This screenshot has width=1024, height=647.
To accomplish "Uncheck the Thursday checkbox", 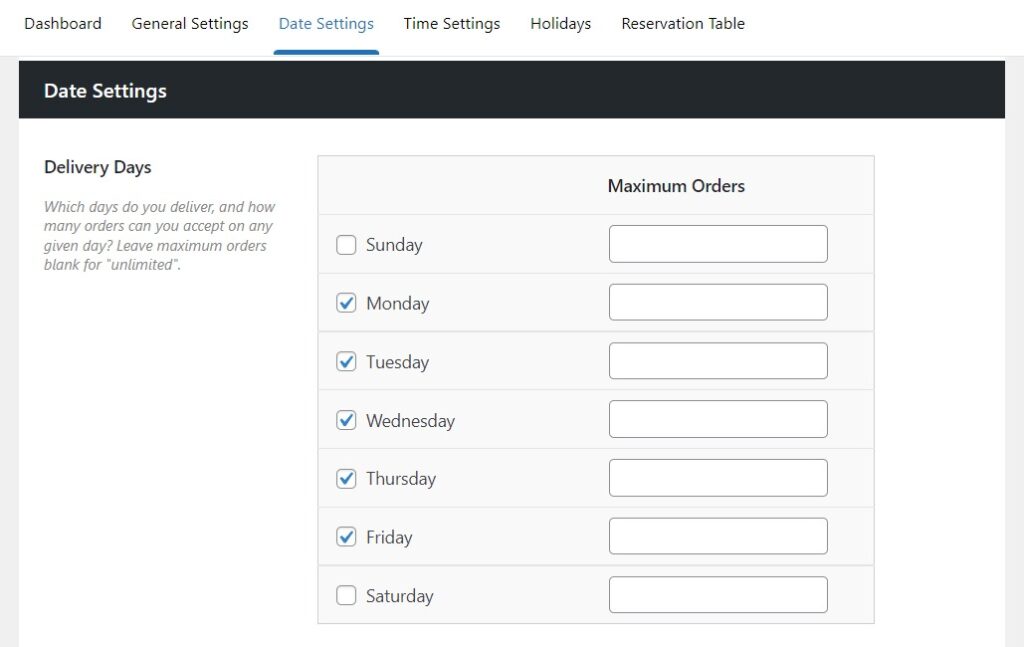I will click(346, 478).
